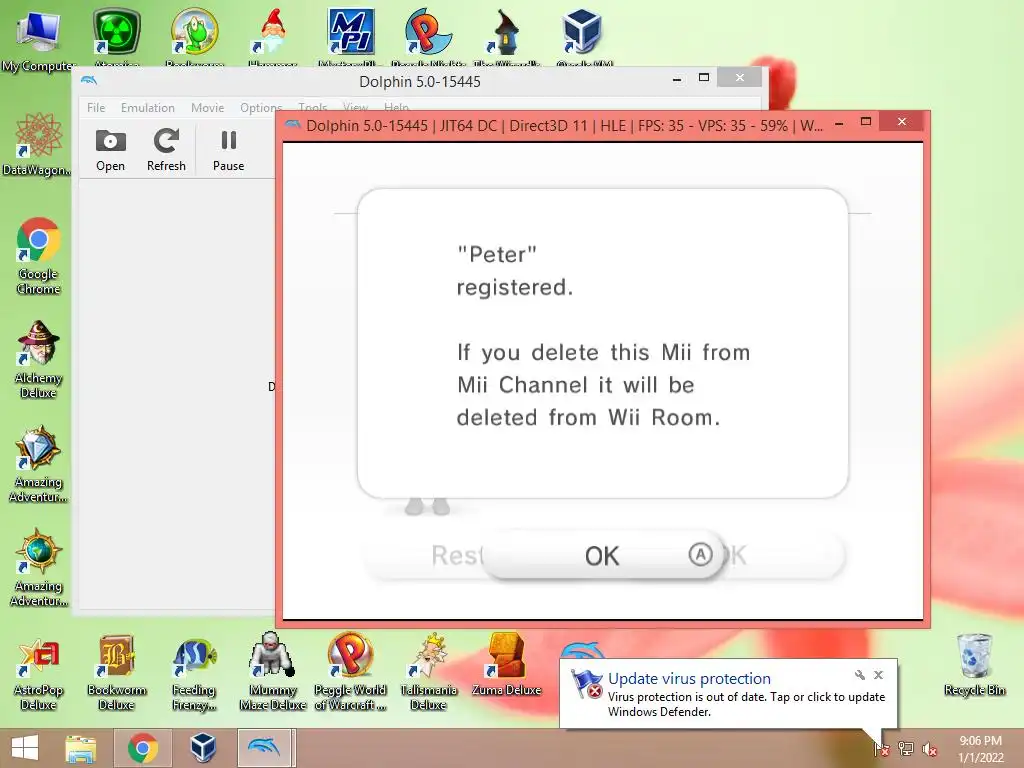The width and height of the screenshot is (1024, 768).
Task: Open VirtualBox from the taskbar
Action: (203, 748)
